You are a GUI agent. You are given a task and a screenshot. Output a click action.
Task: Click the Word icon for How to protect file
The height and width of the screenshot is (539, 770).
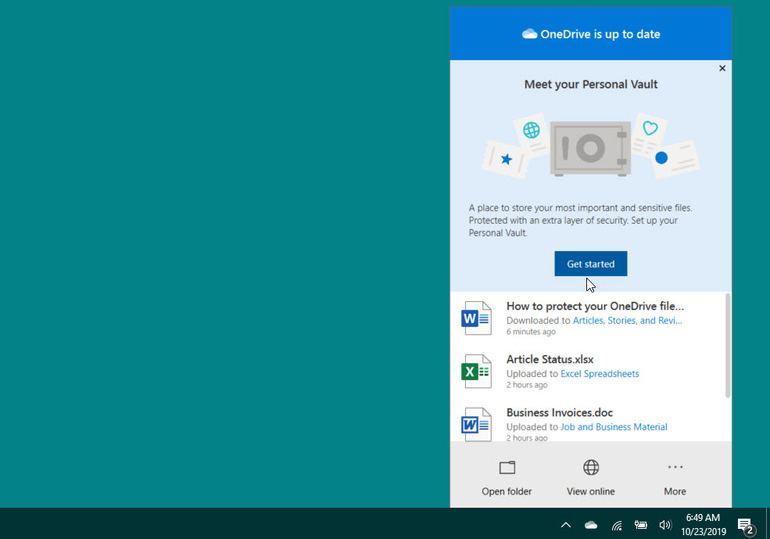[476, 318]
